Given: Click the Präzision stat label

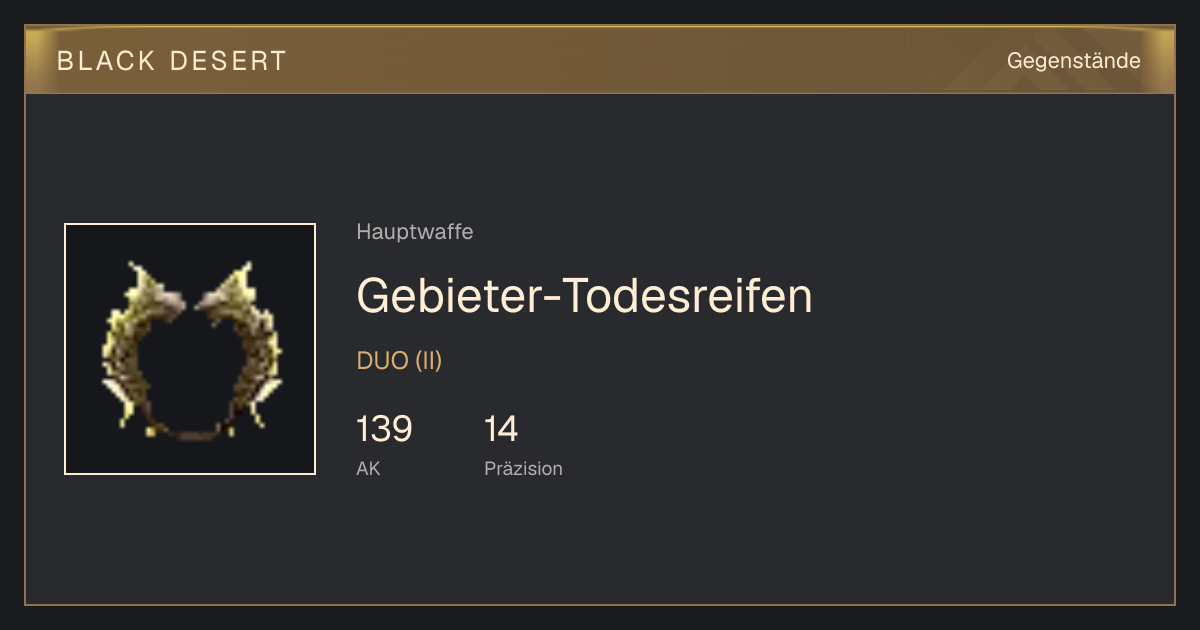Looking at the screenshot, I should coord(523,469).
